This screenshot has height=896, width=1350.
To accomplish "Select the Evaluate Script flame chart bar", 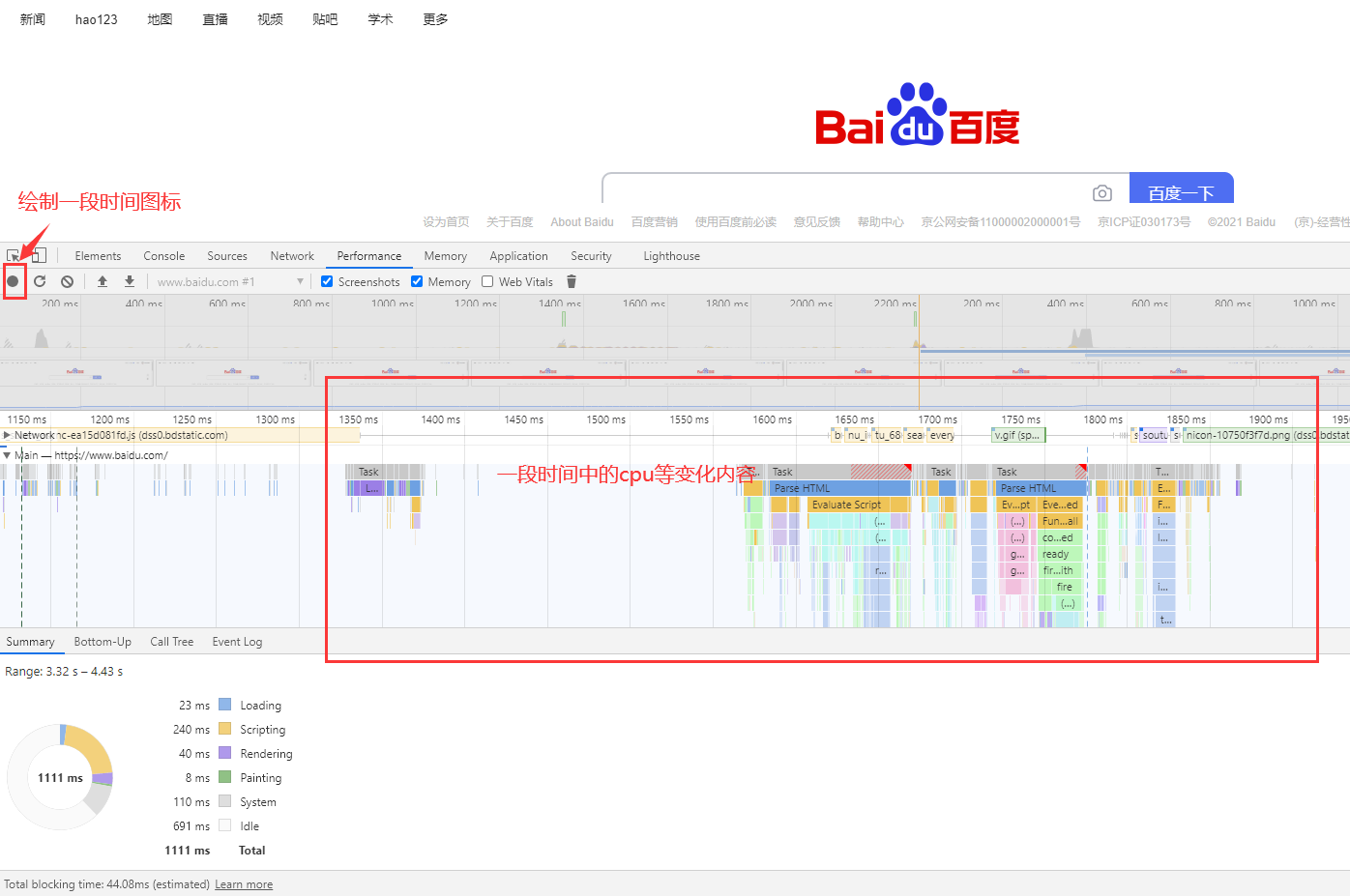I will 859,505.
